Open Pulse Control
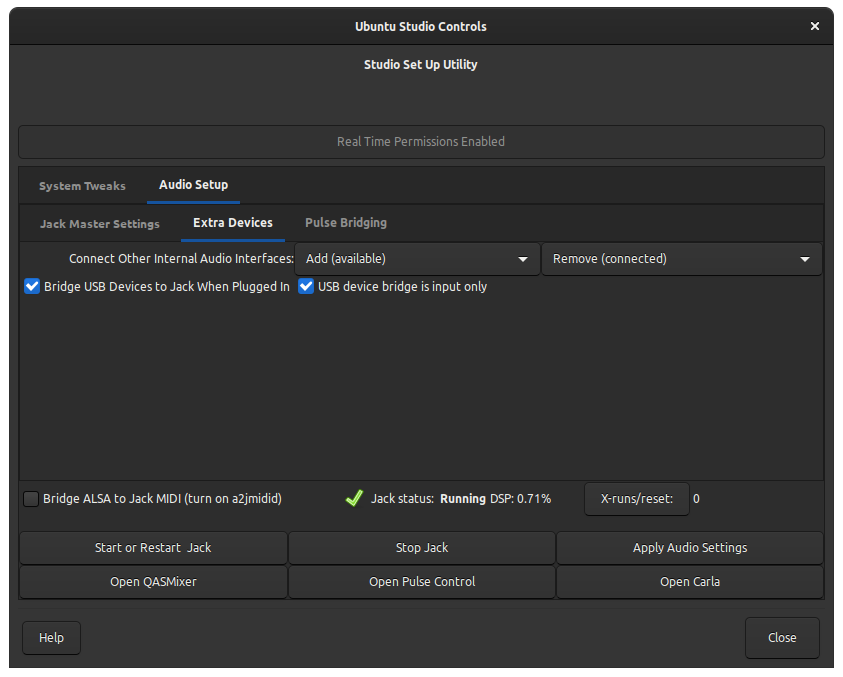 coord(422,581)
